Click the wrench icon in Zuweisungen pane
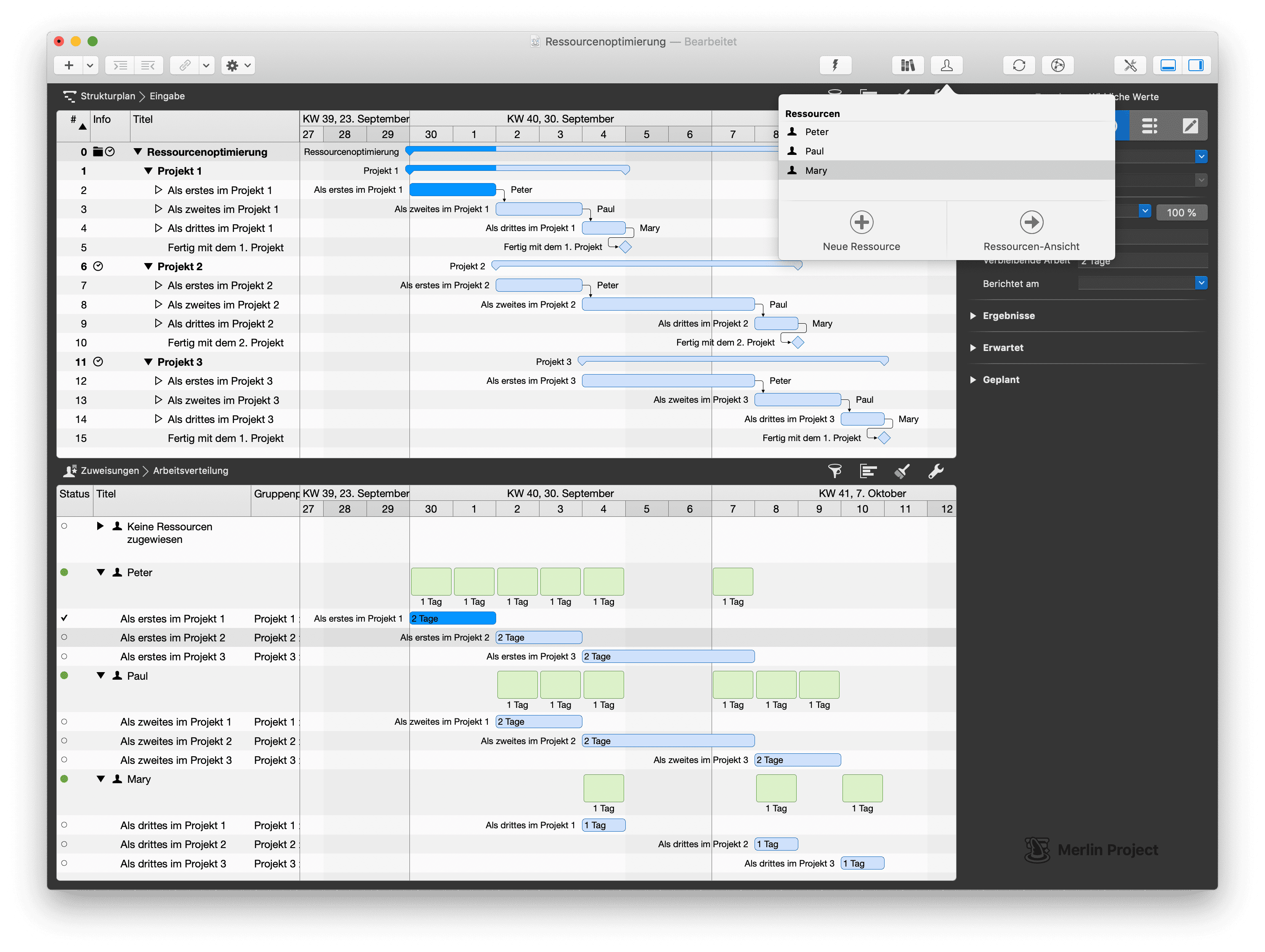Screen dimensions: 1265x952 [935, 471]
